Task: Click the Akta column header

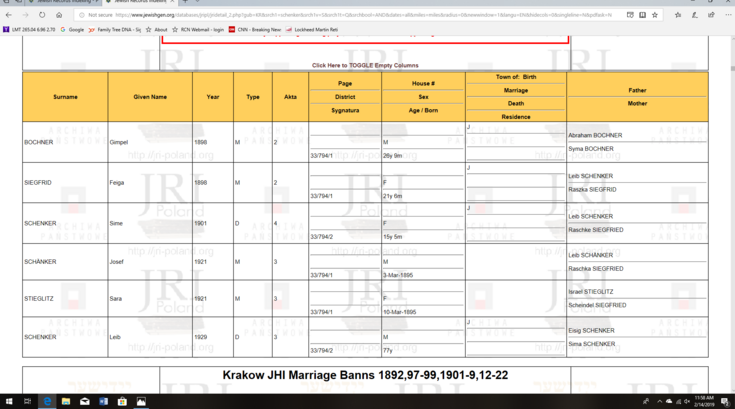Action: tap(290, 97)
